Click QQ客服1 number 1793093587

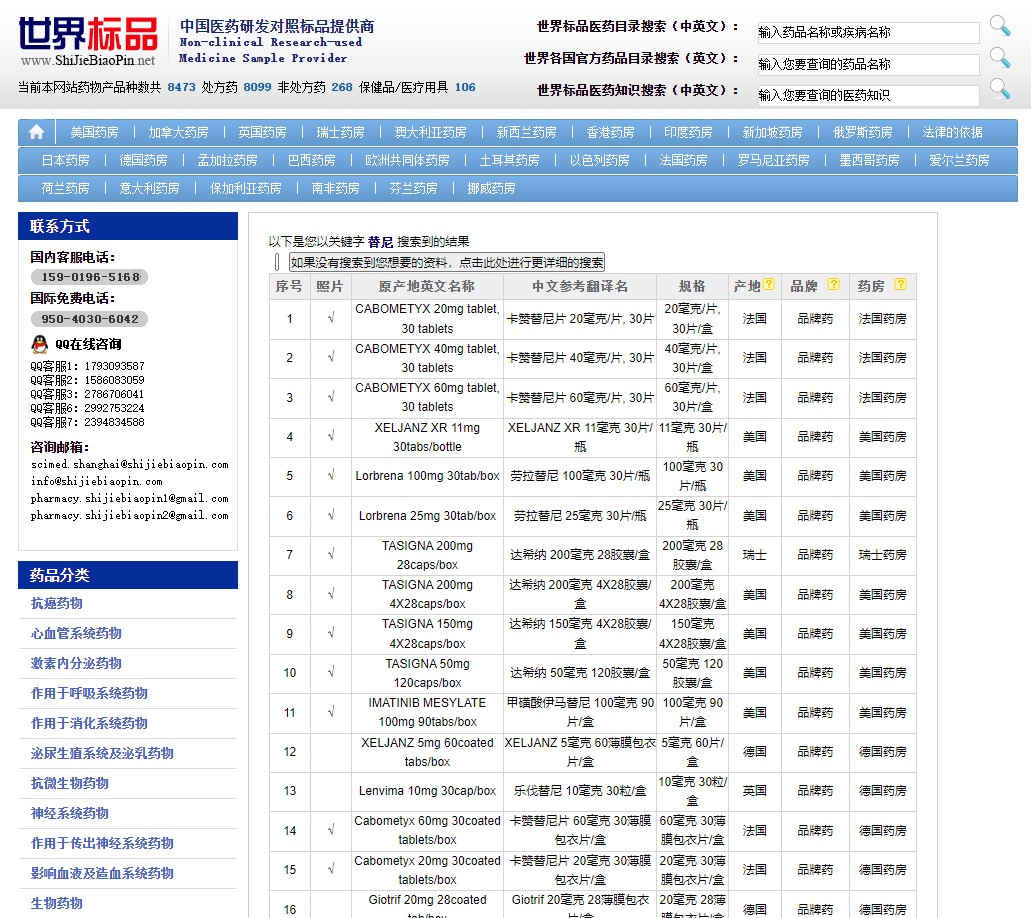114,366
